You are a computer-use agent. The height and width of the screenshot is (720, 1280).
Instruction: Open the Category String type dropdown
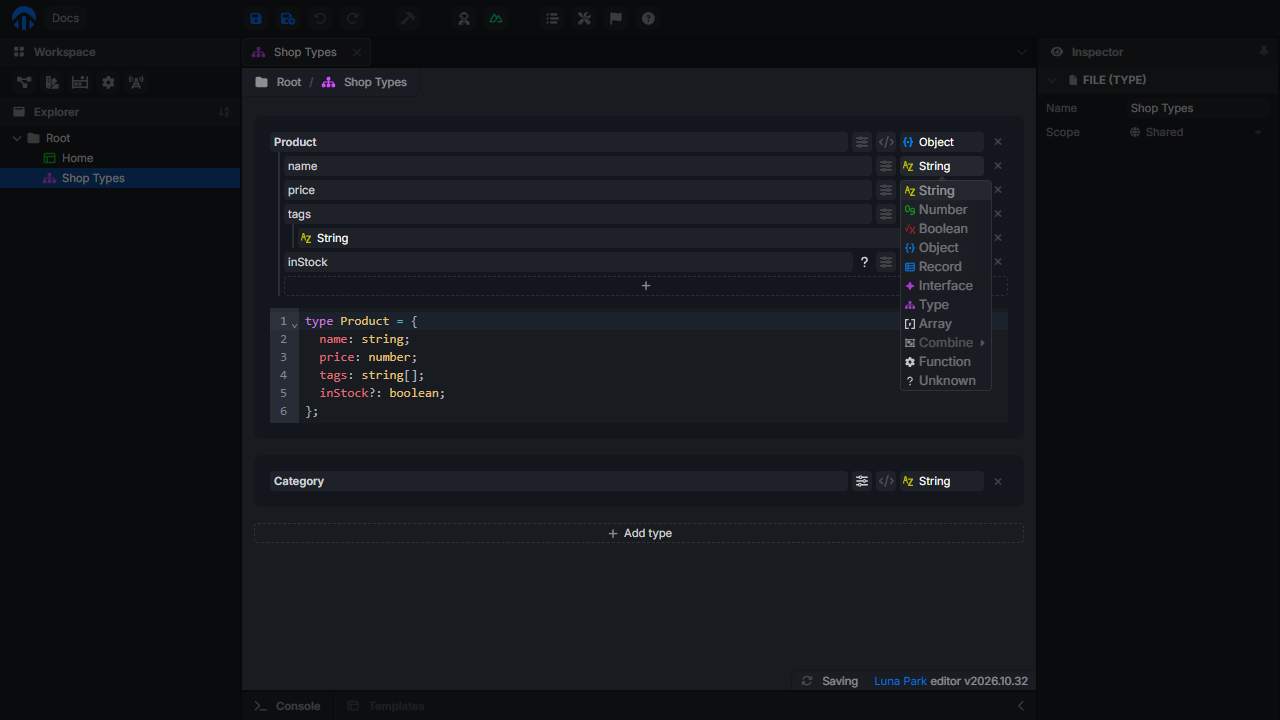coord(942,481)
